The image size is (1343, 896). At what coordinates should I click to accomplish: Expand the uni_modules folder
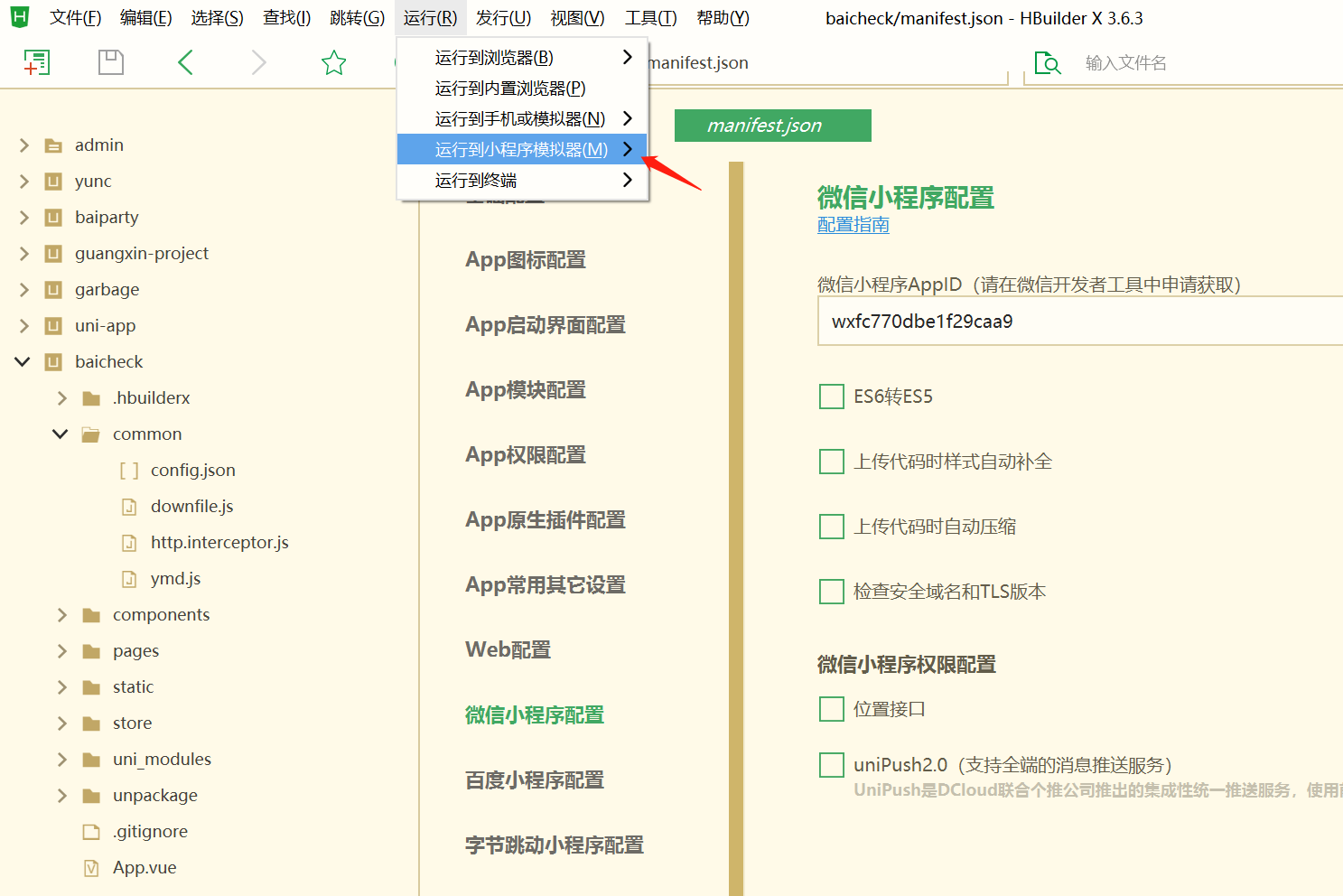pyautogui.click(x=62, y=760)
